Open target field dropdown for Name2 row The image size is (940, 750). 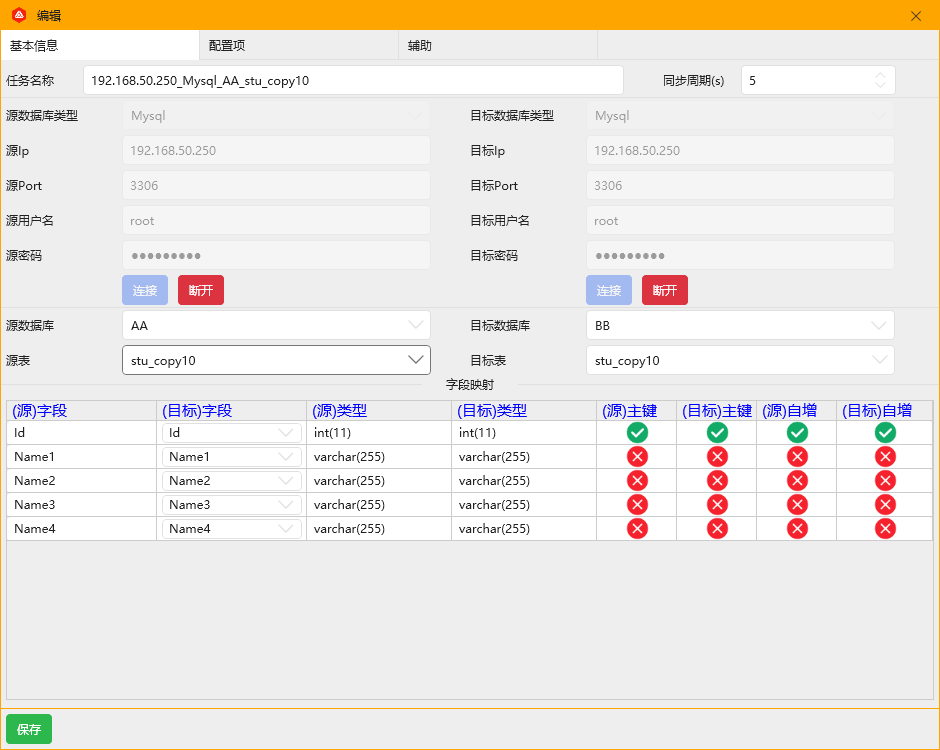(231, 481)
